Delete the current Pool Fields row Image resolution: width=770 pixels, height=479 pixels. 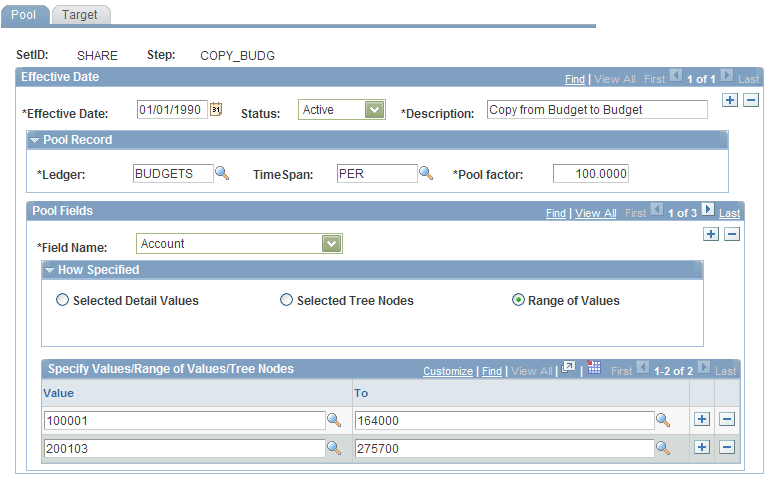[732, 234]
